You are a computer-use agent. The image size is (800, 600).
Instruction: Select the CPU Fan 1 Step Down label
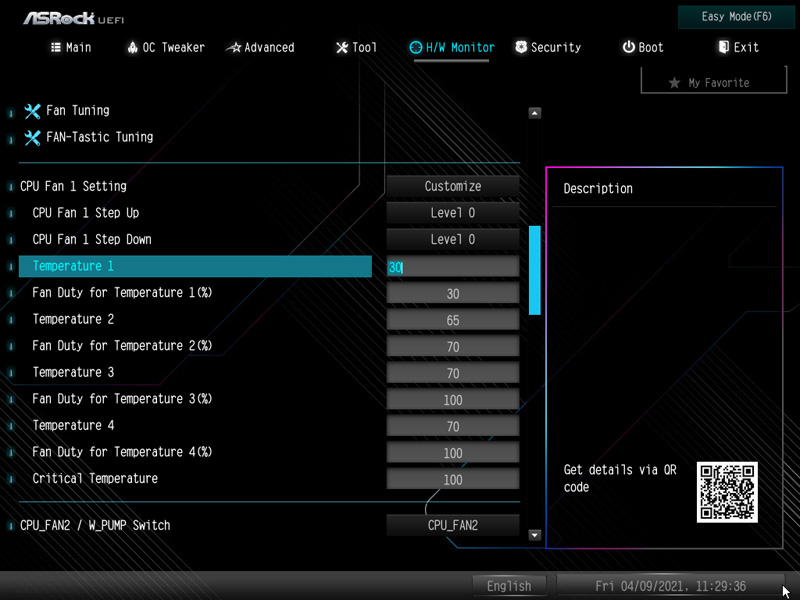point(92,239)
